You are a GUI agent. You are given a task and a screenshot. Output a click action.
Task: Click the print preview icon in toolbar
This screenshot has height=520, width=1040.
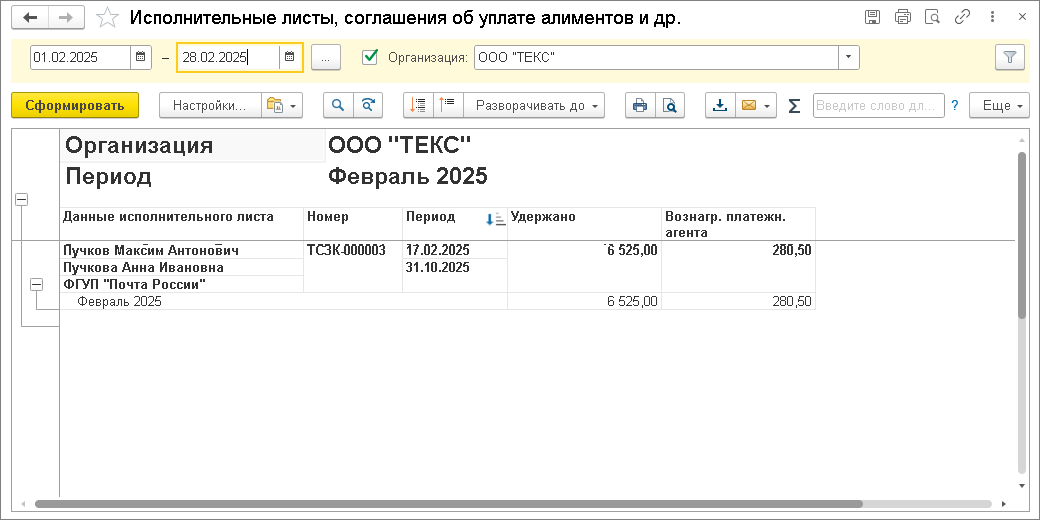click(x=670, y=105)
